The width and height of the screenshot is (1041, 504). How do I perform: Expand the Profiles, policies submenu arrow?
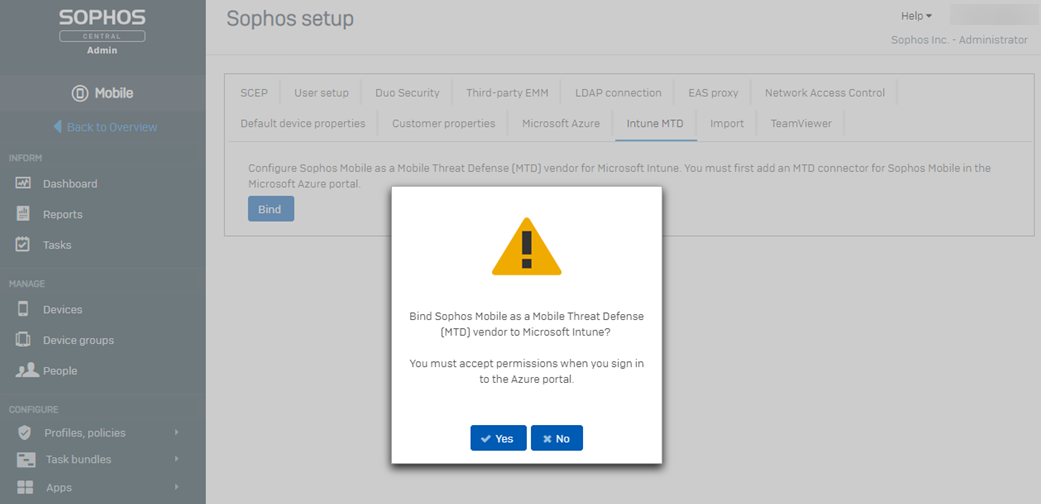coord(177,432)
